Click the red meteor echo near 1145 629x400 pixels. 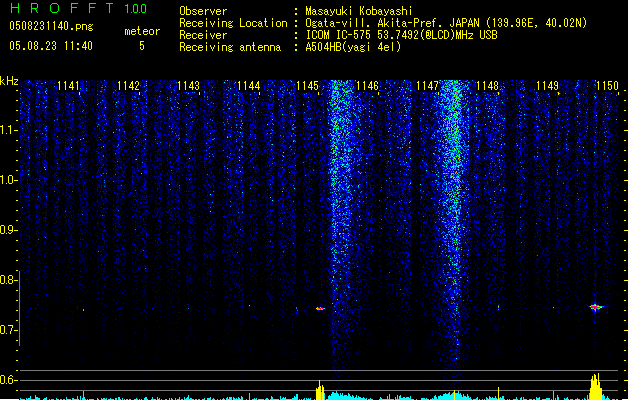[x=320, y=309]
